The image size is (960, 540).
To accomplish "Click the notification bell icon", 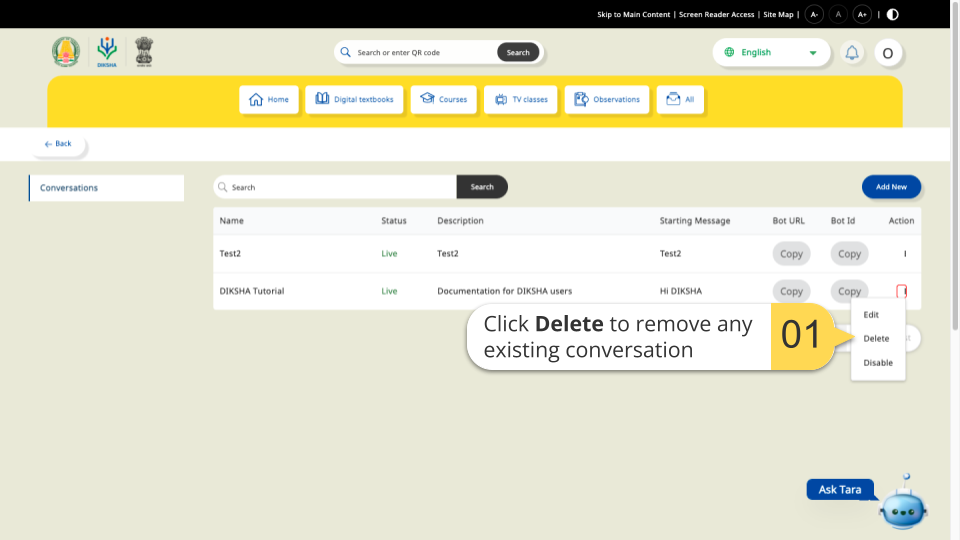I will tap(852, 53).
